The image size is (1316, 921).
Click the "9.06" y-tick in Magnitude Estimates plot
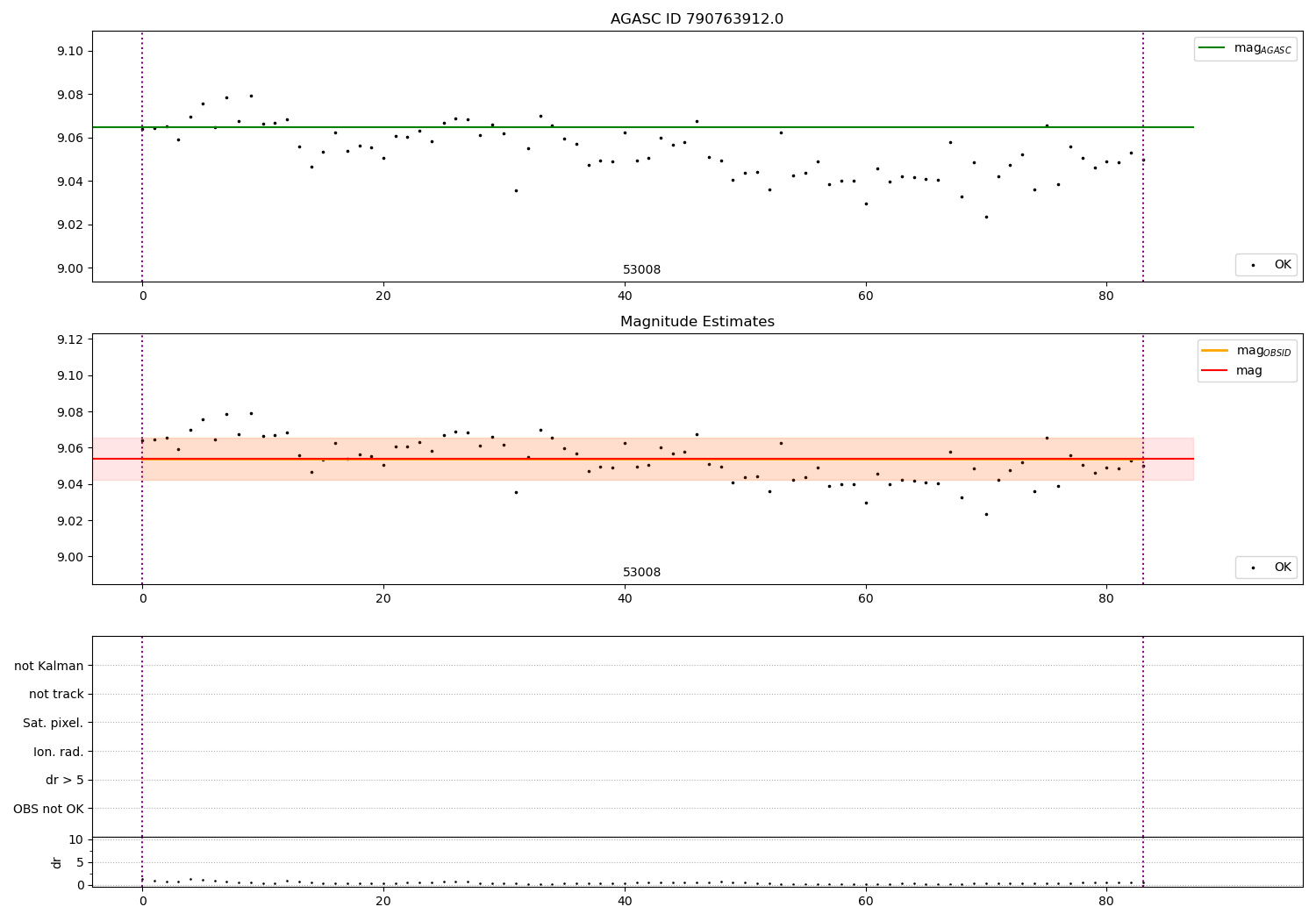[68, 448]
